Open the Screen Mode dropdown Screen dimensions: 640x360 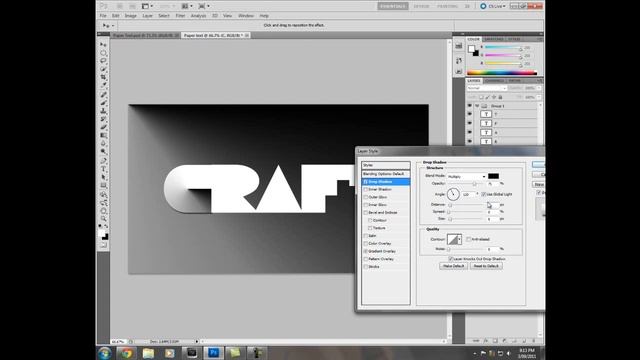pos(204,6)
